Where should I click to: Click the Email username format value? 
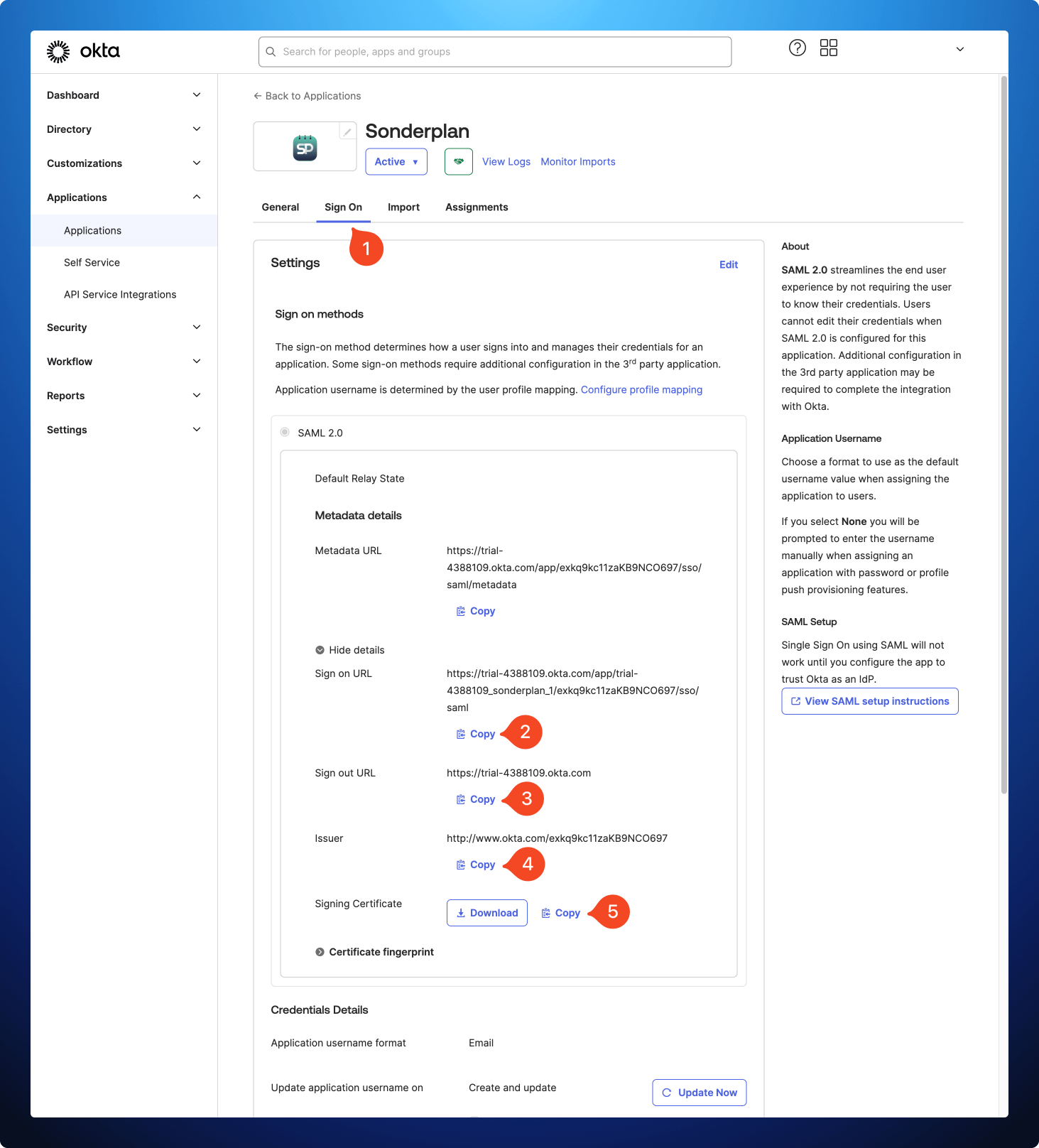pyautogui.click(x=481, y=1043)
